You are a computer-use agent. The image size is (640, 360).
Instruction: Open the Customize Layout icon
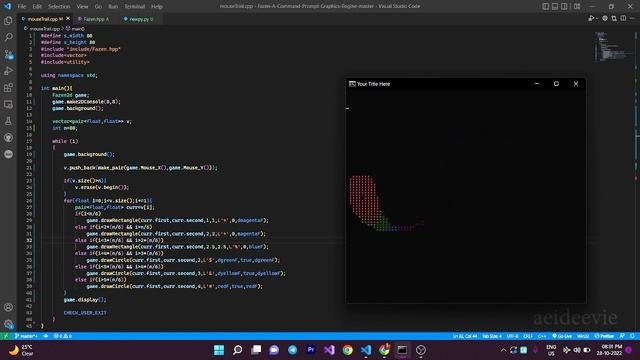click(x=577, y=7)
